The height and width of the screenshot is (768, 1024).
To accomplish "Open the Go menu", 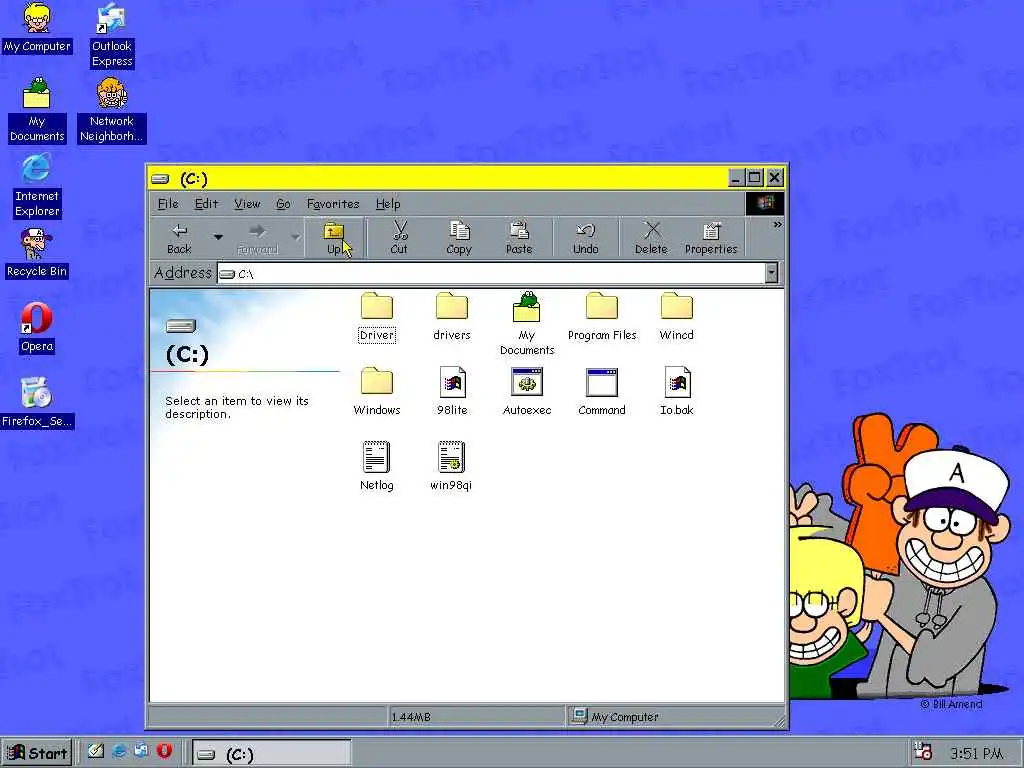I will pyautogui.click(x=283, y=204).
